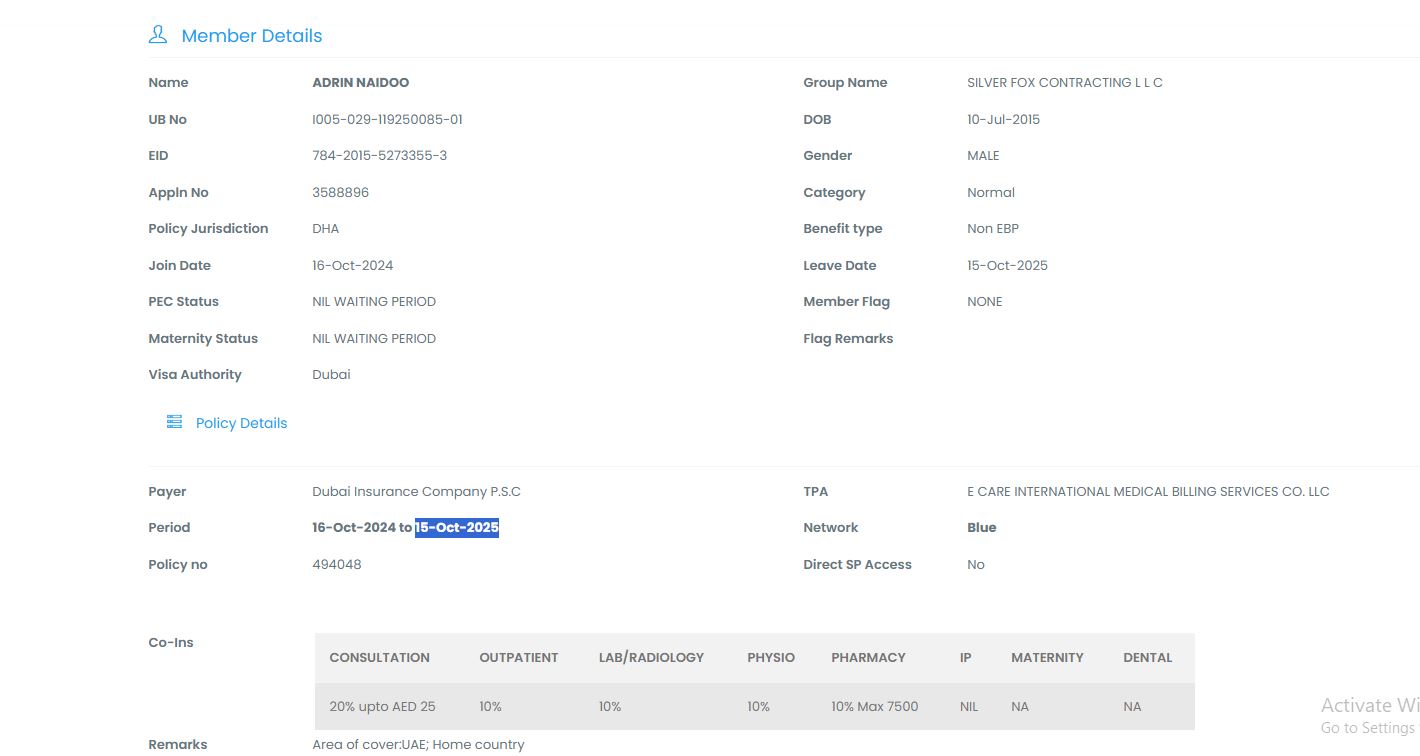
Task: Click the Appln No value 3588896
Action: pyautogui.click(x=340, y=193)
